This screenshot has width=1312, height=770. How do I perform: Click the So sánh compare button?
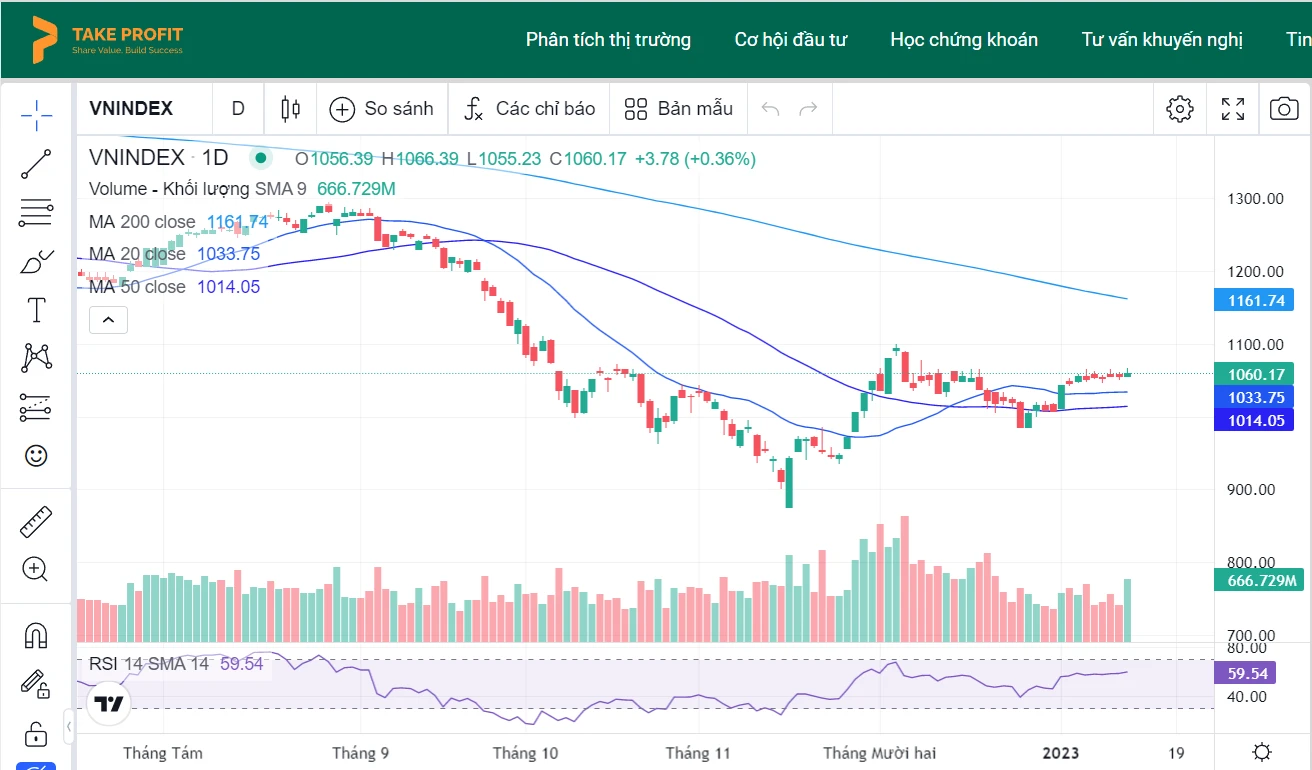pyautogui.click(x=382, y=109)
